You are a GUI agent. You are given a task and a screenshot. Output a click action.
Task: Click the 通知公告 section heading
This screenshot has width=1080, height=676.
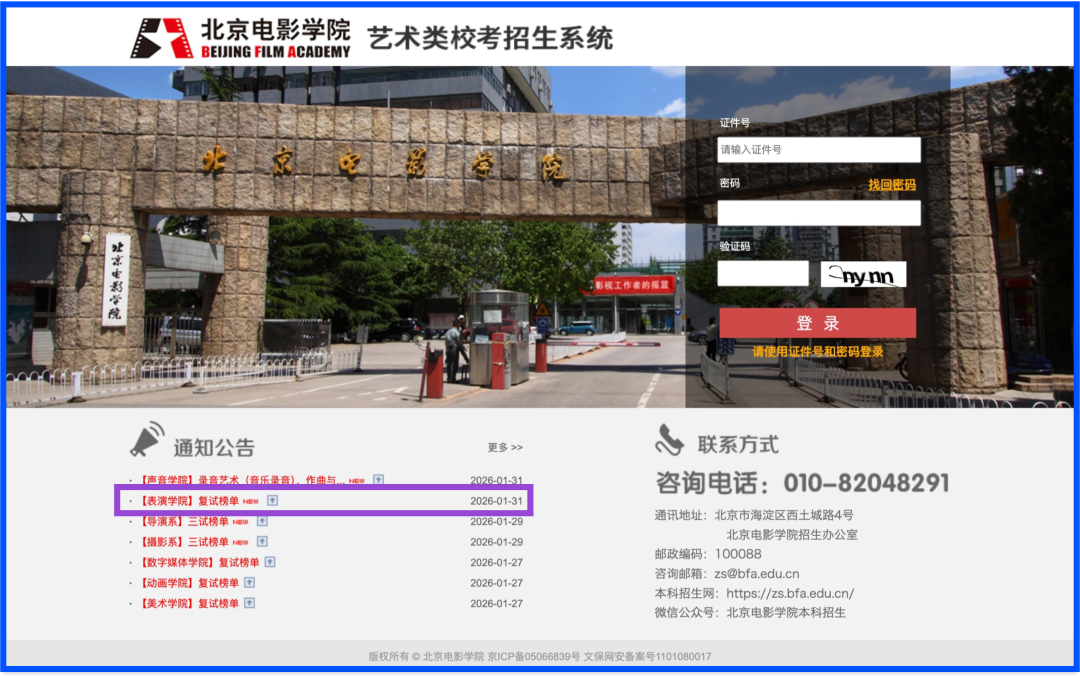pos(214,447)
